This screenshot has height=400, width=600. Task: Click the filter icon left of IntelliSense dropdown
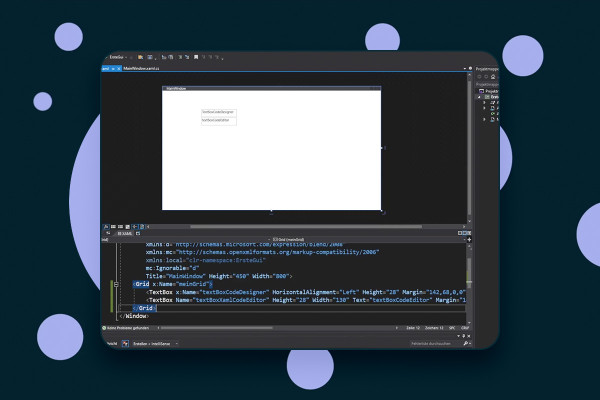[125, 344]
